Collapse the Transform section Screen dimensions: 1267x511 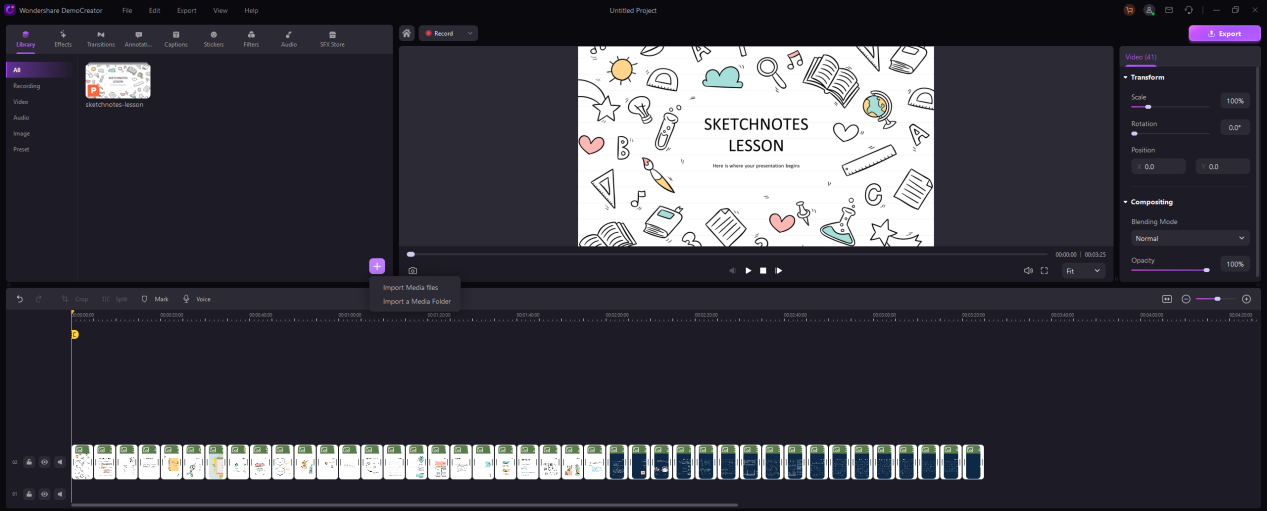point(1126,77)
